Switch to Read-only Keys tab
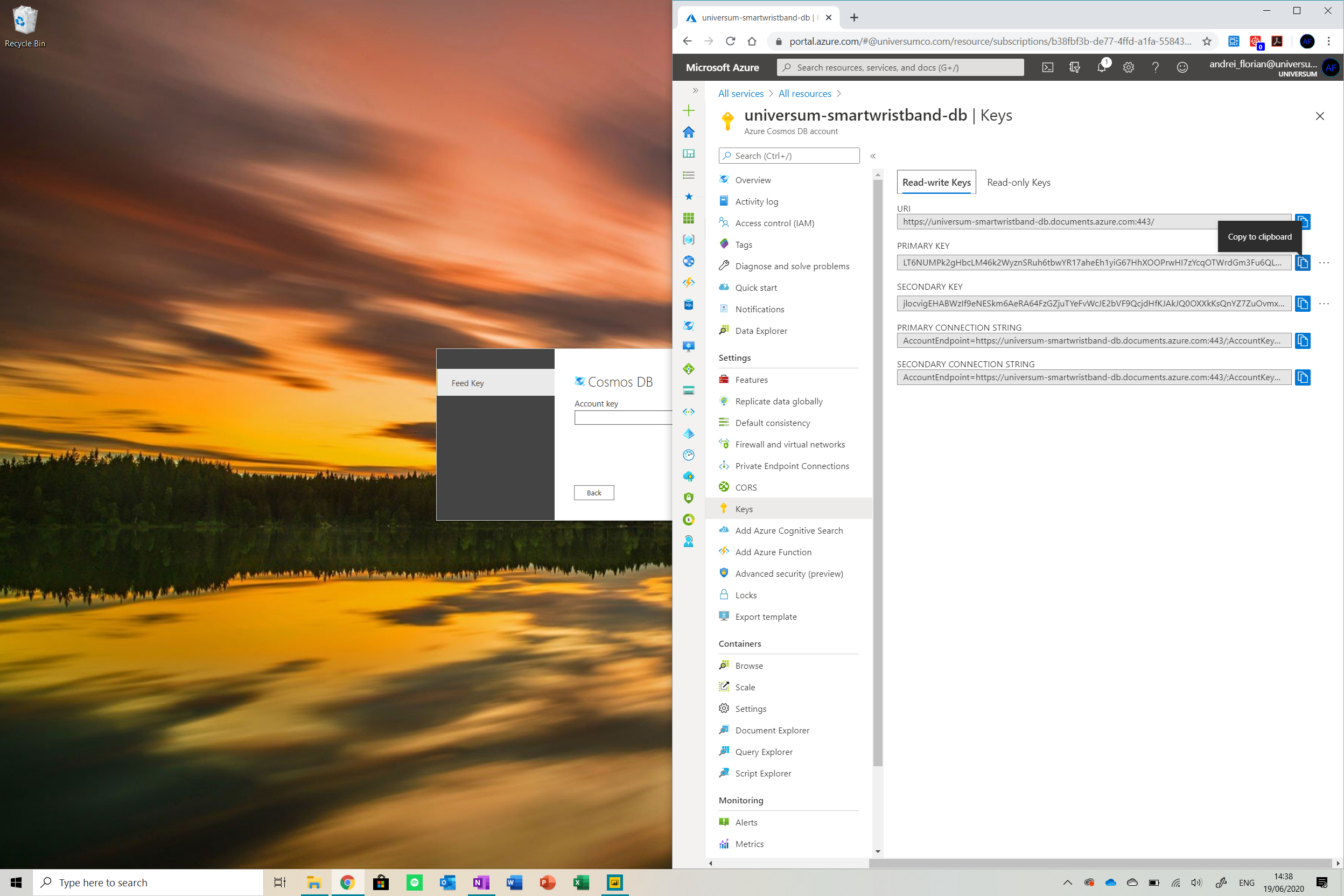The width and height of the screenshot is (1344, 896). click(x=1018, y=183)
